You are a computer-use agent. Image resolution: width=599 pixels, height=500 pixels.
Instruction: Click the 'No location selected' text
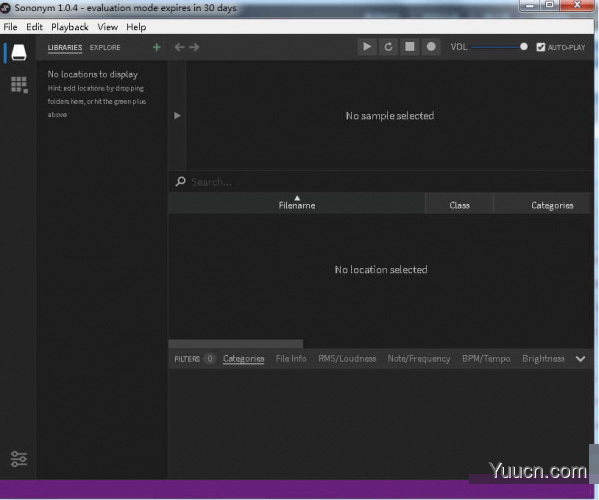pyautogui.click(x=381, y=270)
